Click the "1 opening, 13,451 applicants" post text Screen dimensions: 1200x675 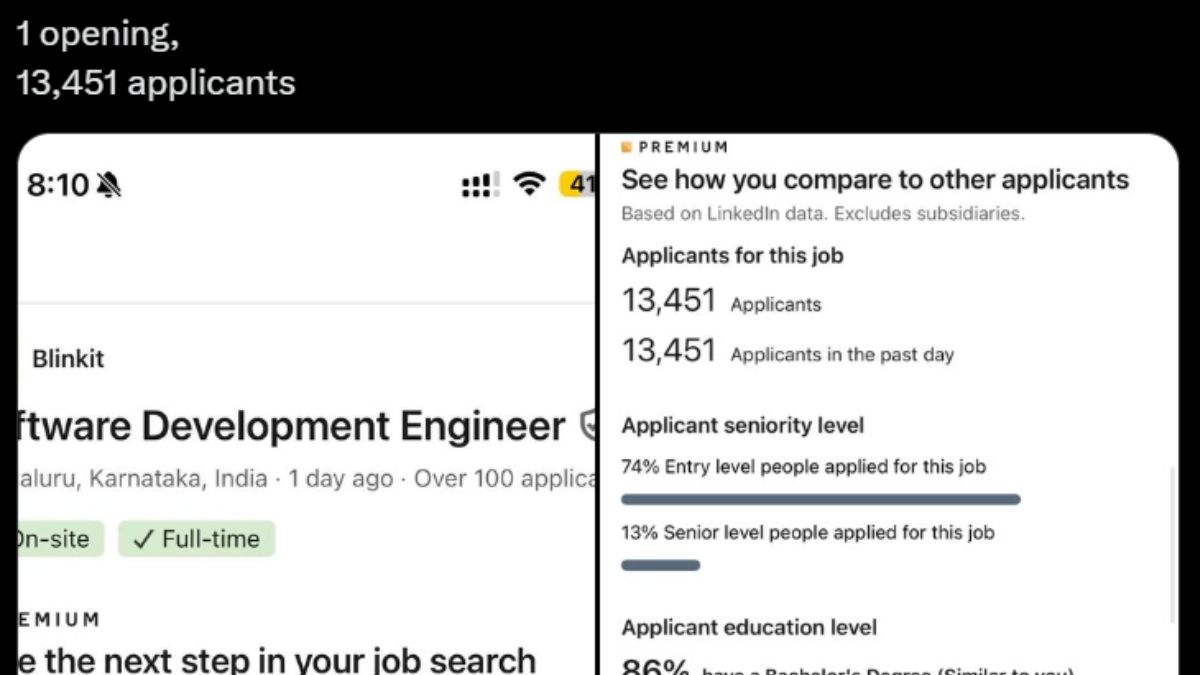click(155, 58)
